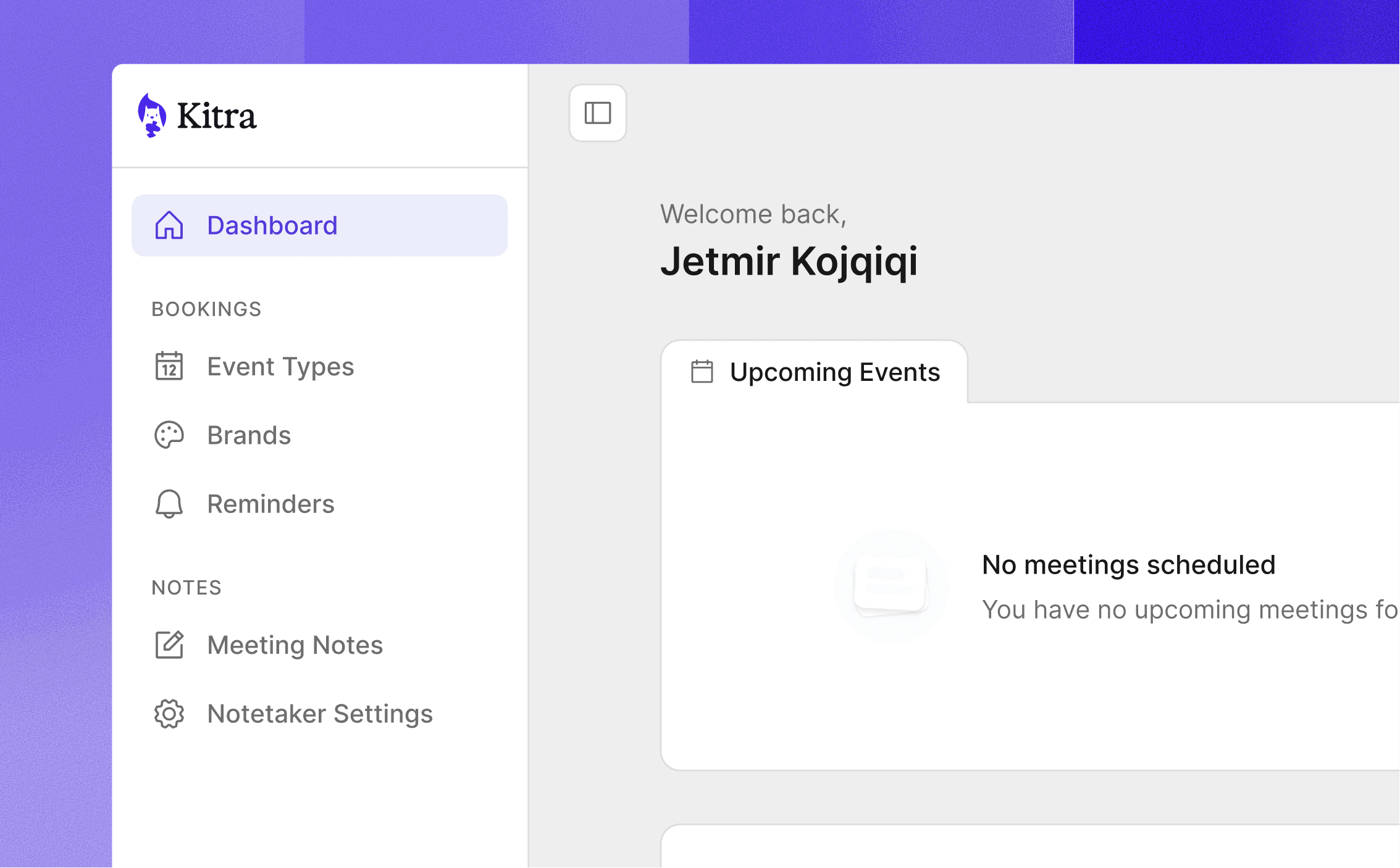The image size is (1400, 868).
Task: Open Reminders in sidebar
Action: (x=270, y=504)
